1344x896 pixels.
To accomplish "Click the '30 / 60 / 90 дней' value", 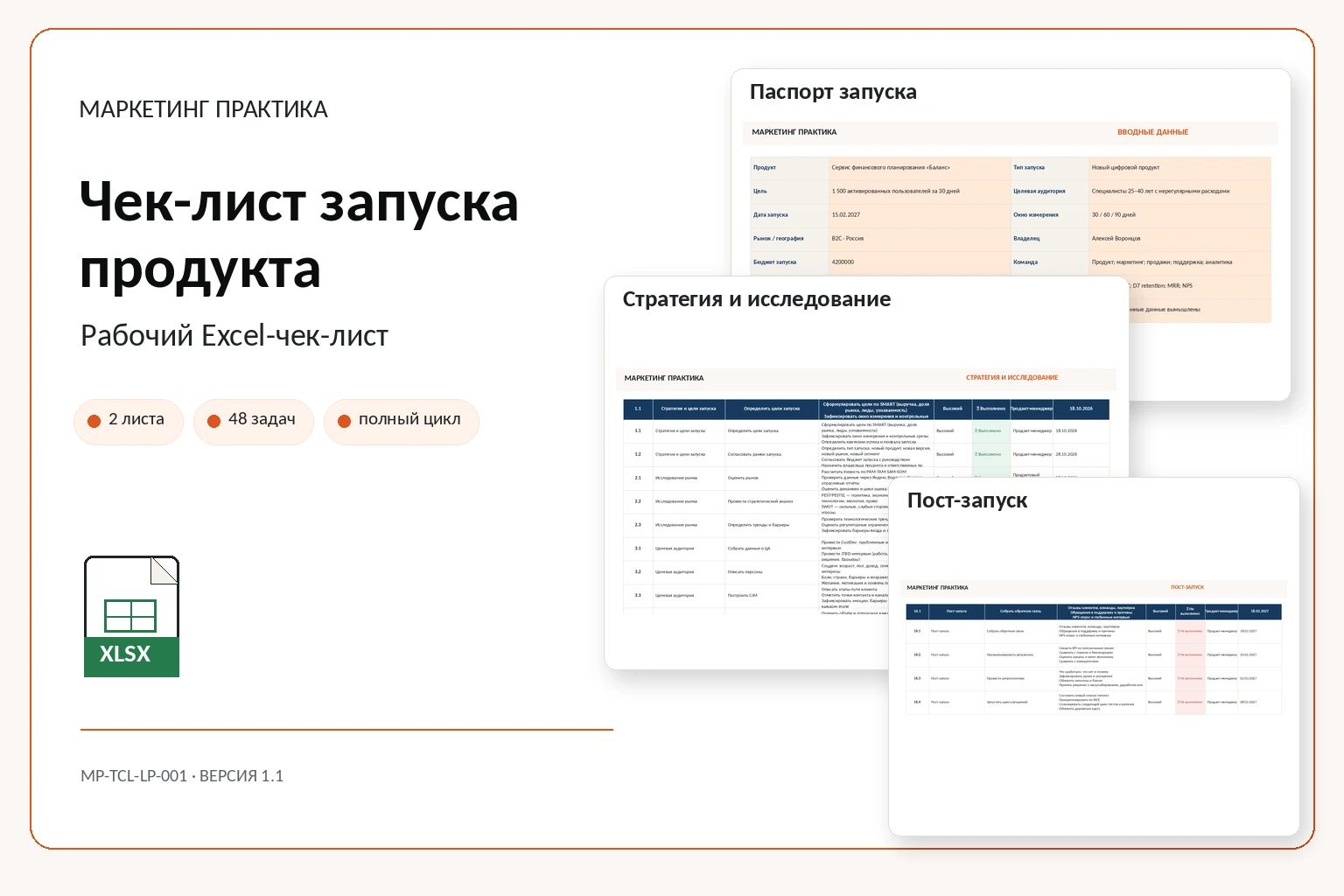I will [x=1114, y=214].
